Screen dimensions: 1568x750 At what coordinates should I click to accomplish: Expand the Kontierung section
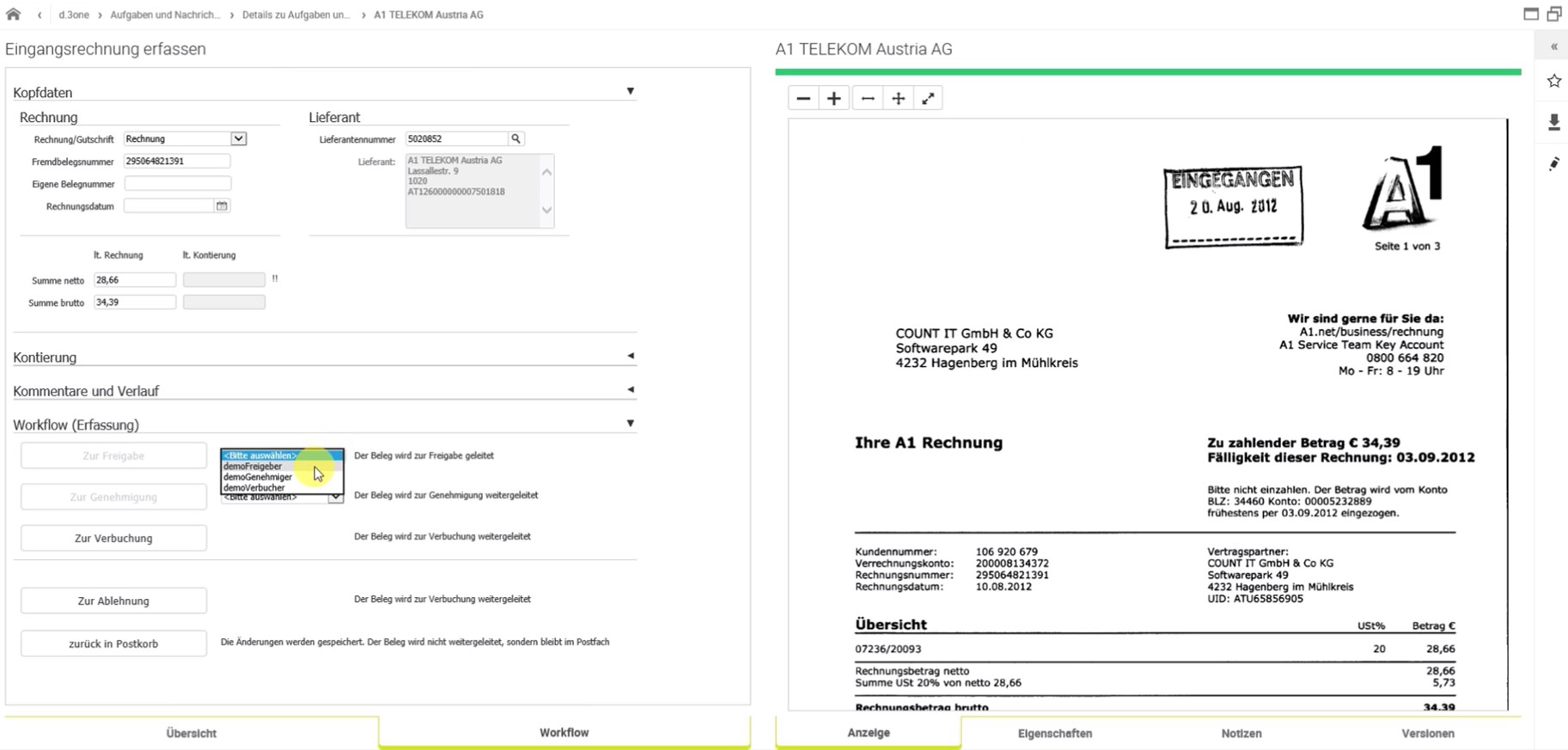click(x=630, y=356)
